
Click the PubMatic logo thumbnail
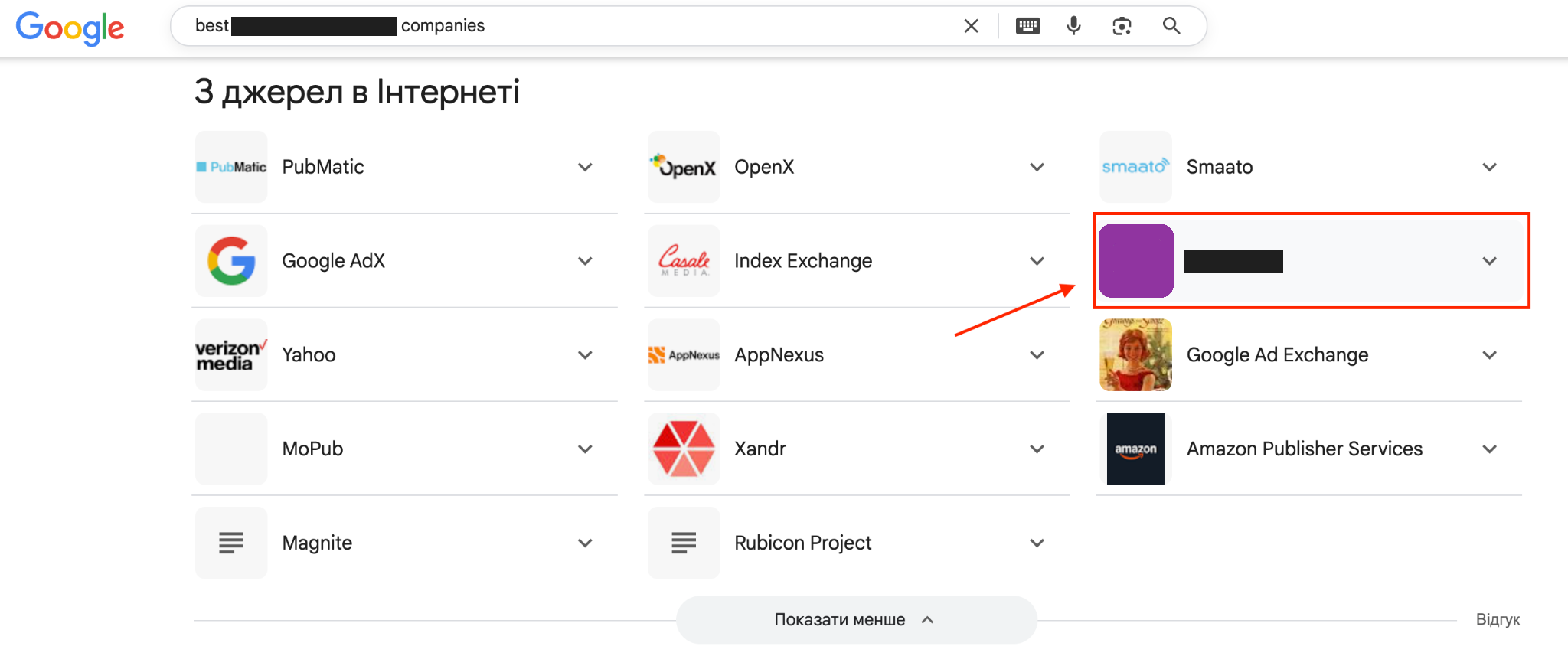click(x=231, y=167)
